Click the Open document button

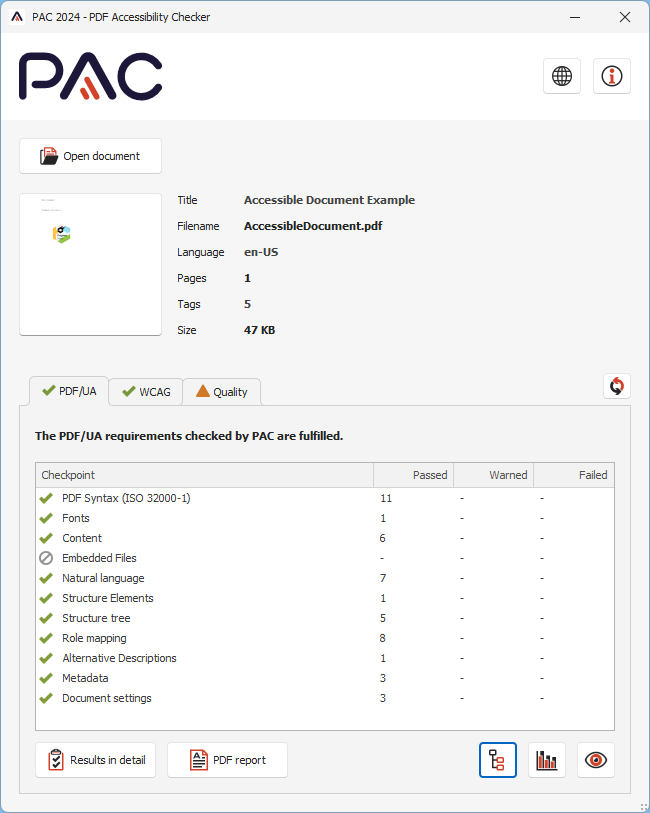(90, 156)
